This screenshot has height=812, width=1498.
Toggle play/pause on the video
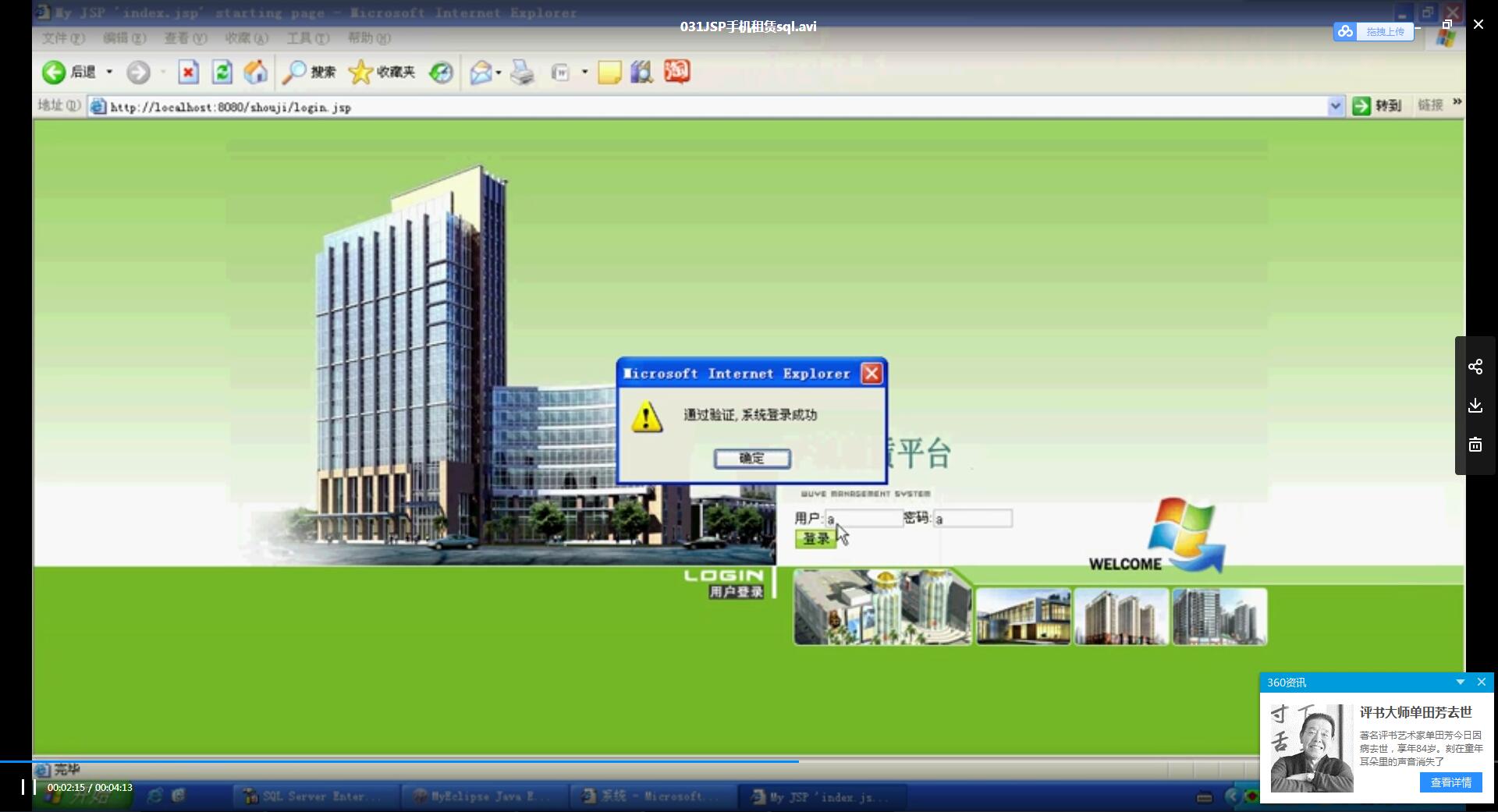[x=28, y=787]
